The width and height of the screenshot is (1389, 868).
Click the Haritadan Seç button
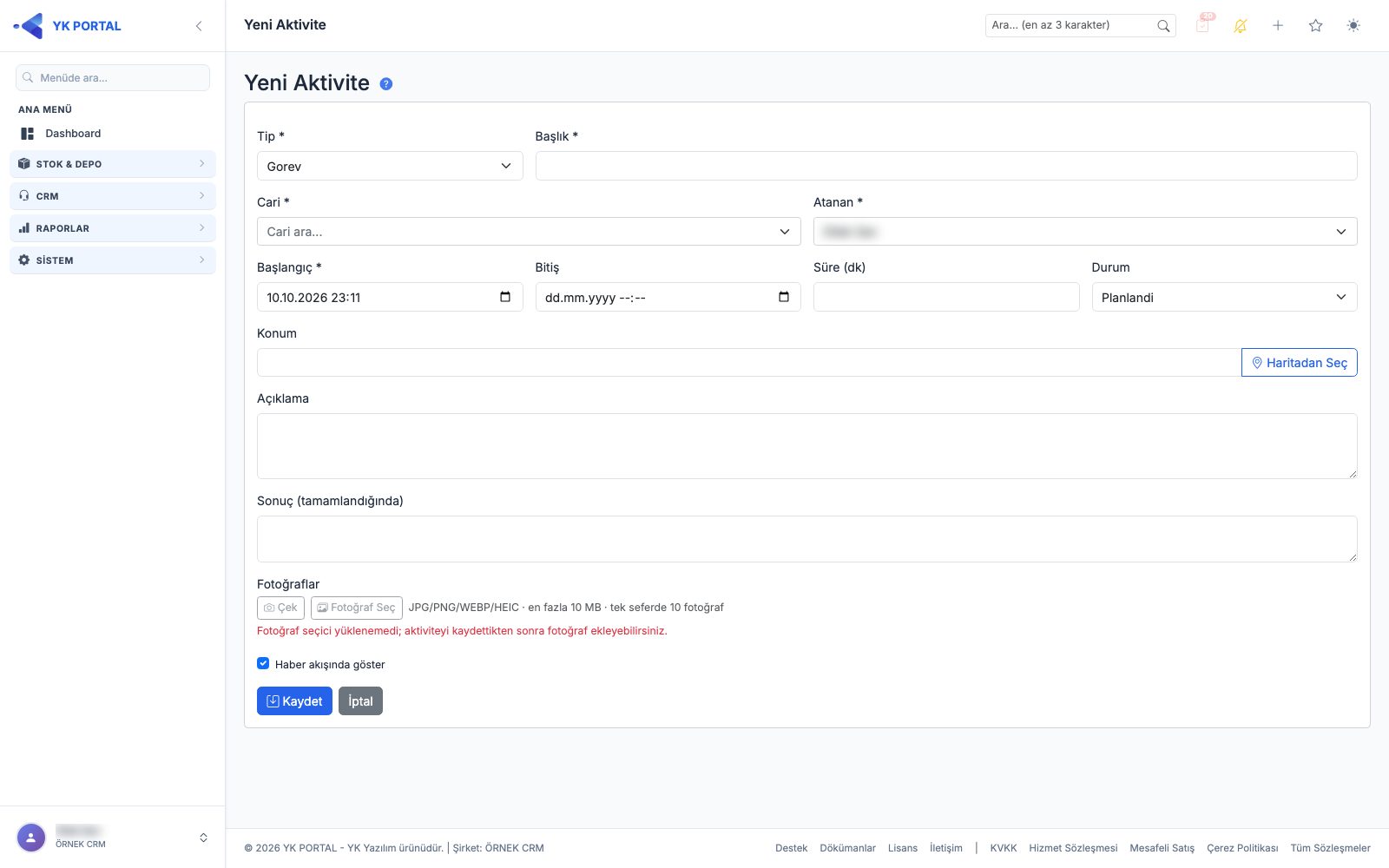pyautogui.click(x=1300, y=363)
